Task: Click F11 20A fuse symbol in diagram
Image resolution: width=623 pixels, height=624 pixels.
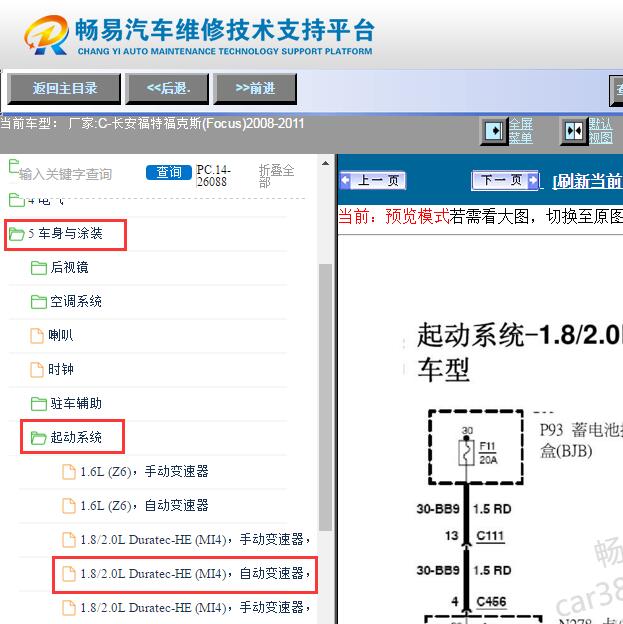Action: point(467,452)
